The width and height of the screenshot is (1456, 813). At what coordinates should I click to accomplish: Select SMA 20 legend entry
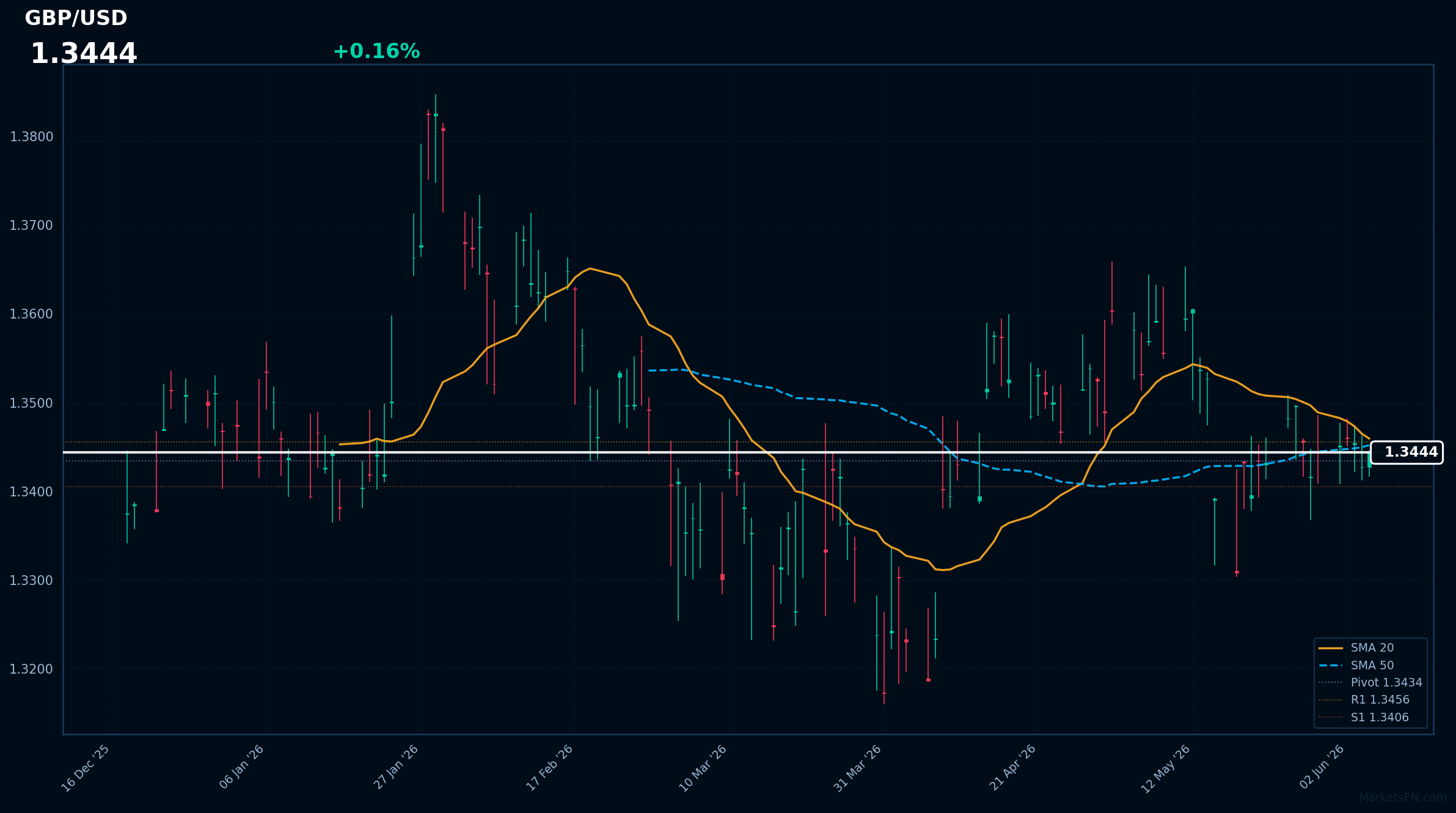point(1372,648)
